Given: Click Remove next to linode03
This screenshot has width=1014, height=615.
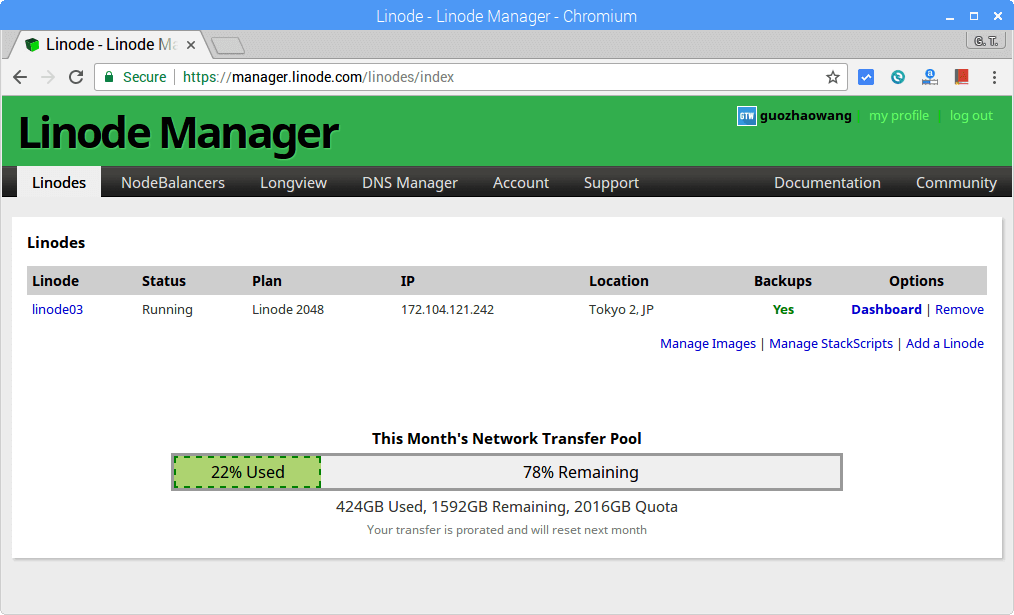Looking at the screenshot, I should click(959, 309).
